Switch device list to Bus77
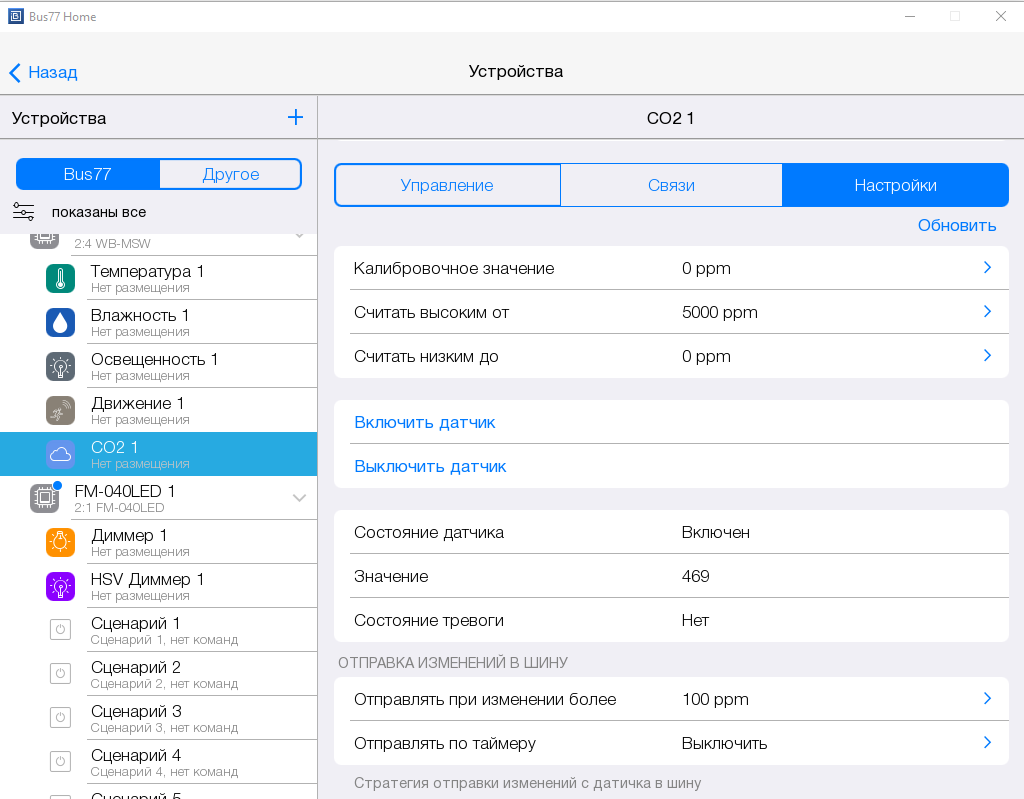The width and height of the screenshot is (1024, 799). coord(88,174)
